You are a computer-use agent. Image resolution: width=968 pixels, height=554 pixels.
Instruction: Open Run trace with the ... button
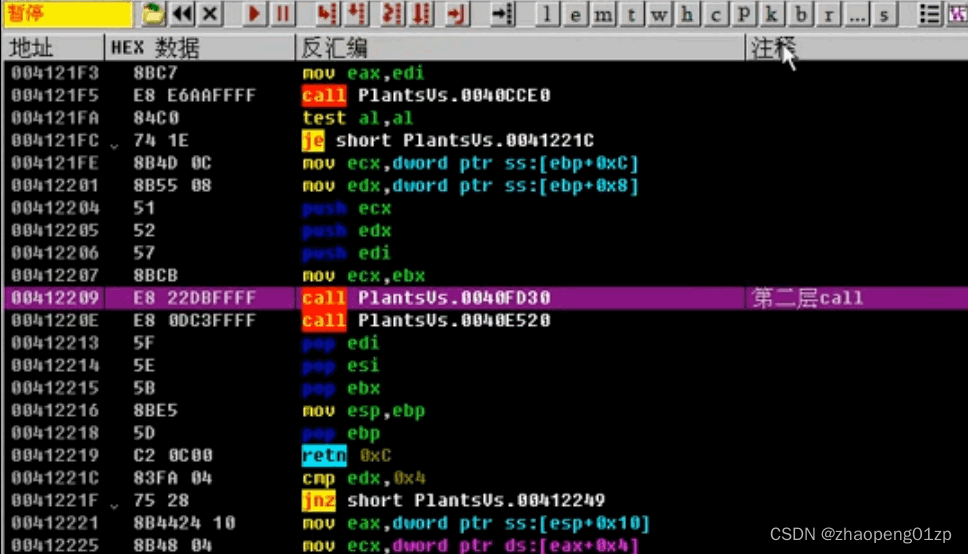coord(857,14)
